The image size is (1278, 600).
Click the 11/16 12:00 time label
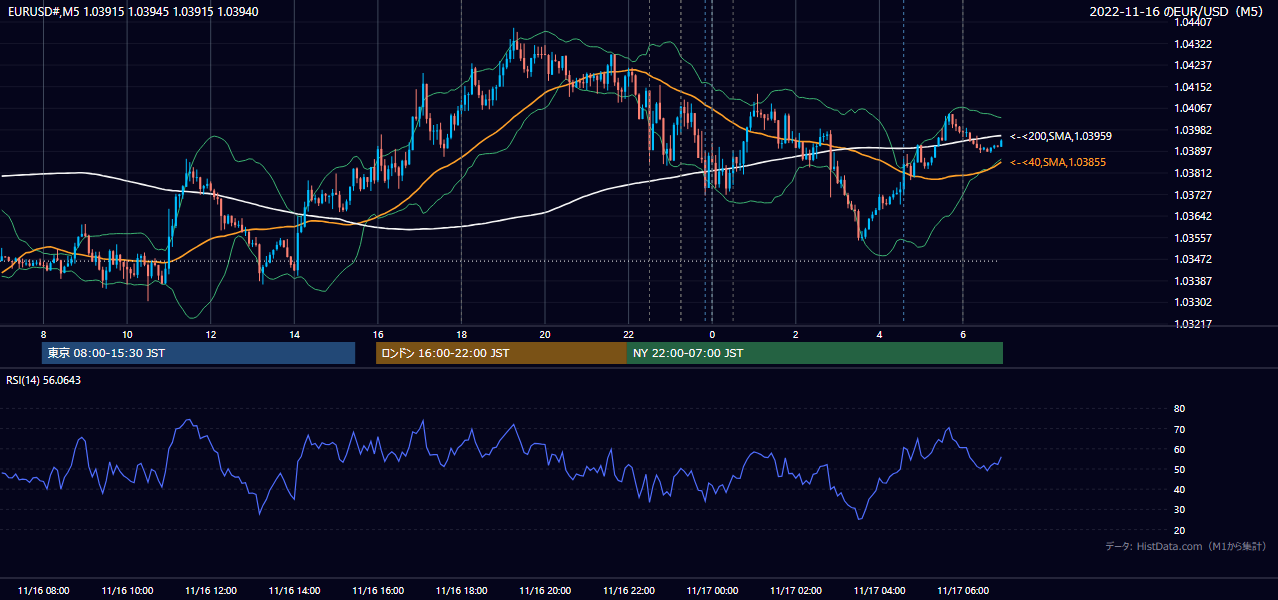click(x=211, y=591)
